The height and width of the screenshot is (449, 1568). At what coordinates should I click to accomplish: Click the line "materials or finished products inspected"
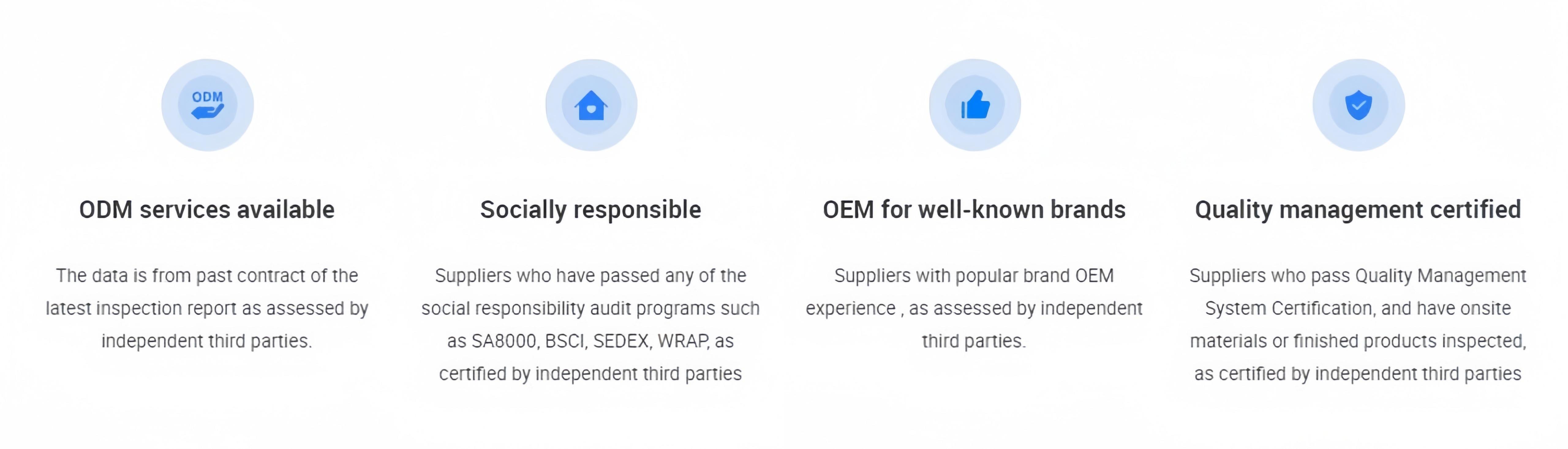pos(1357,341)
